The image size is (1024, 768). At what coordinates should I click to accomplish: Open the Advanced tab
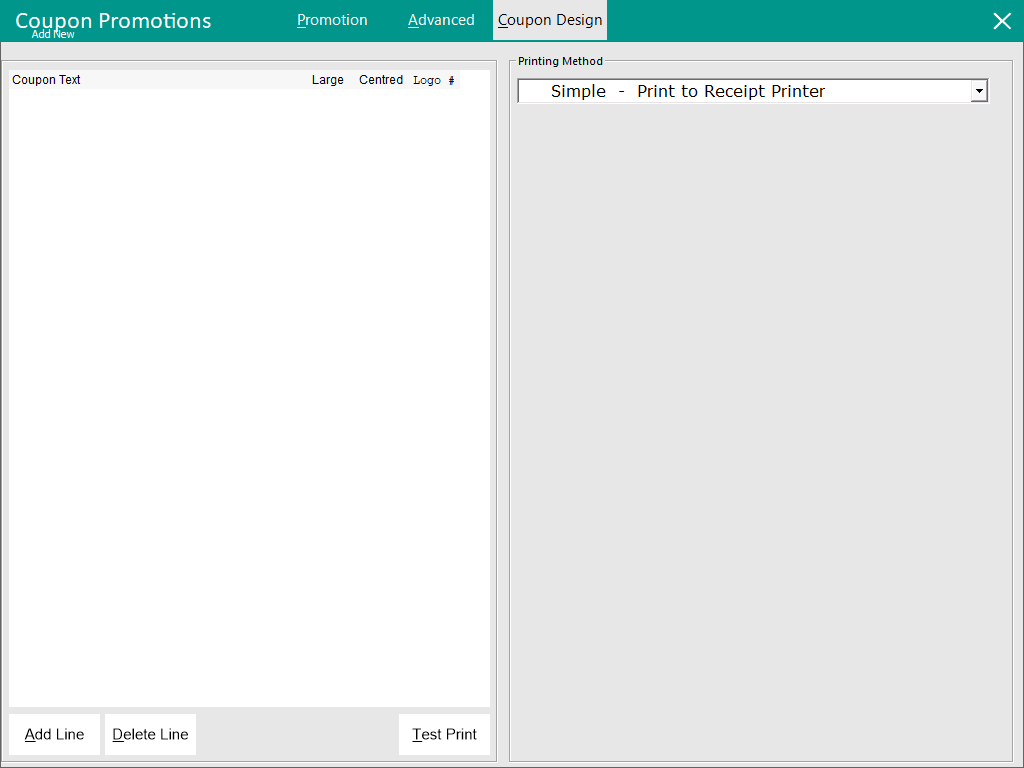(441, 20)
